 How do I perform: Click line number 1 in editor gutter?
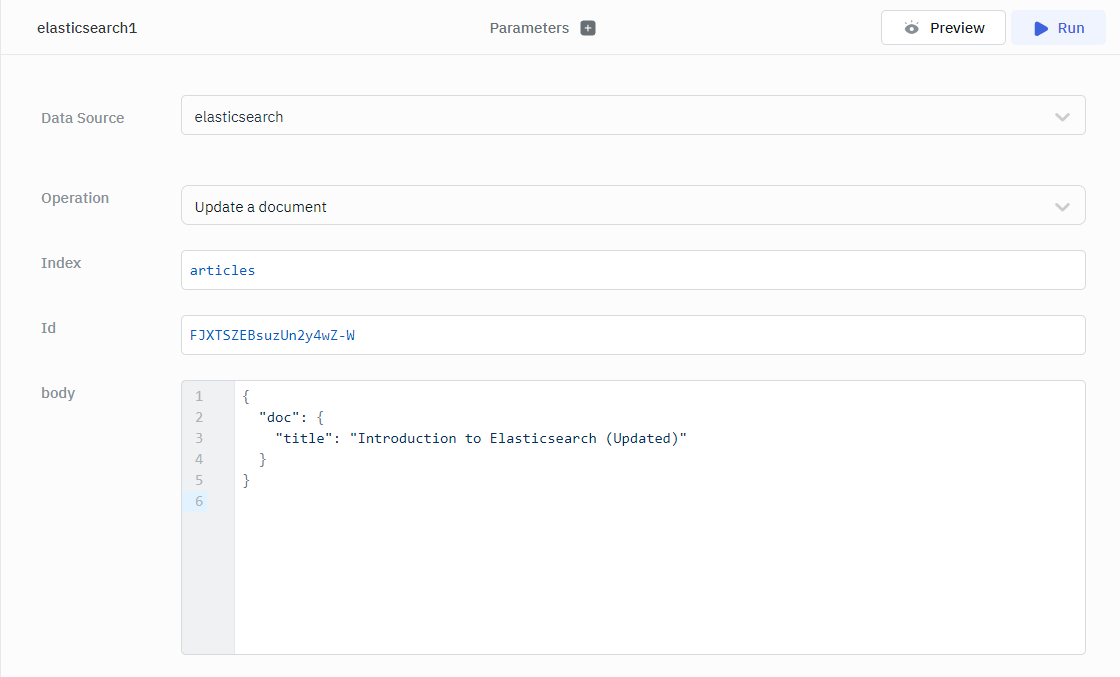tap(199, 396)
